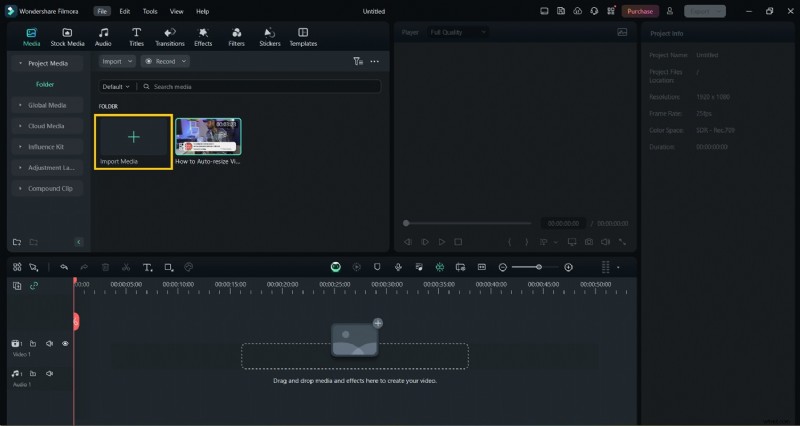Open the Transitions tab
Screen dimensions: 800x426
tap(169, 37)
